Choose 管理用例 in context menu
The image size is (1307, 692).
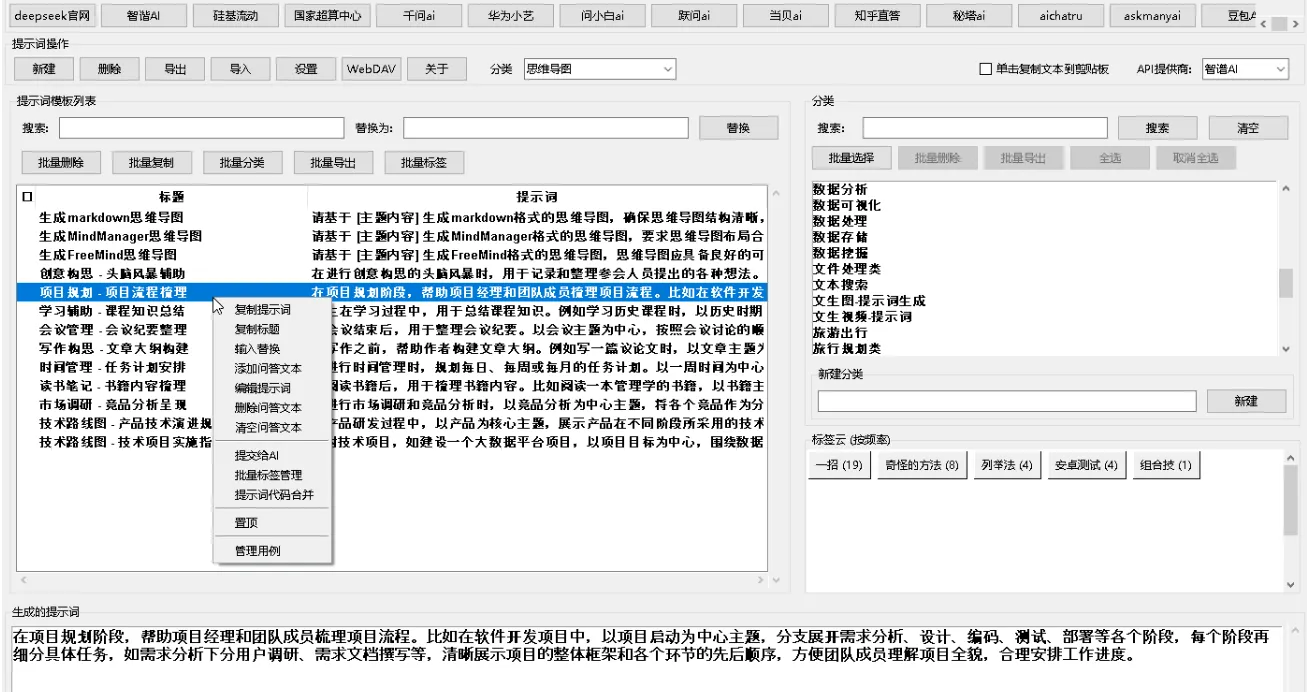pyautogui.click(x=270, y=550)
